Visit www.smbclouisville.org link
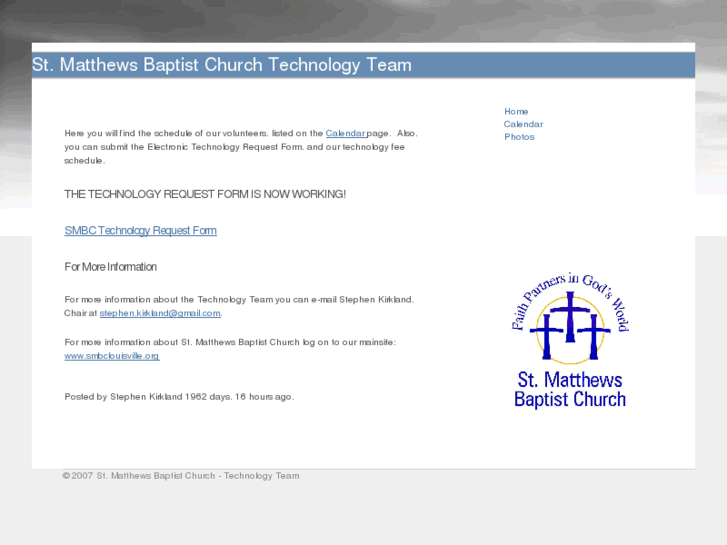 click(x=112, y=356)
